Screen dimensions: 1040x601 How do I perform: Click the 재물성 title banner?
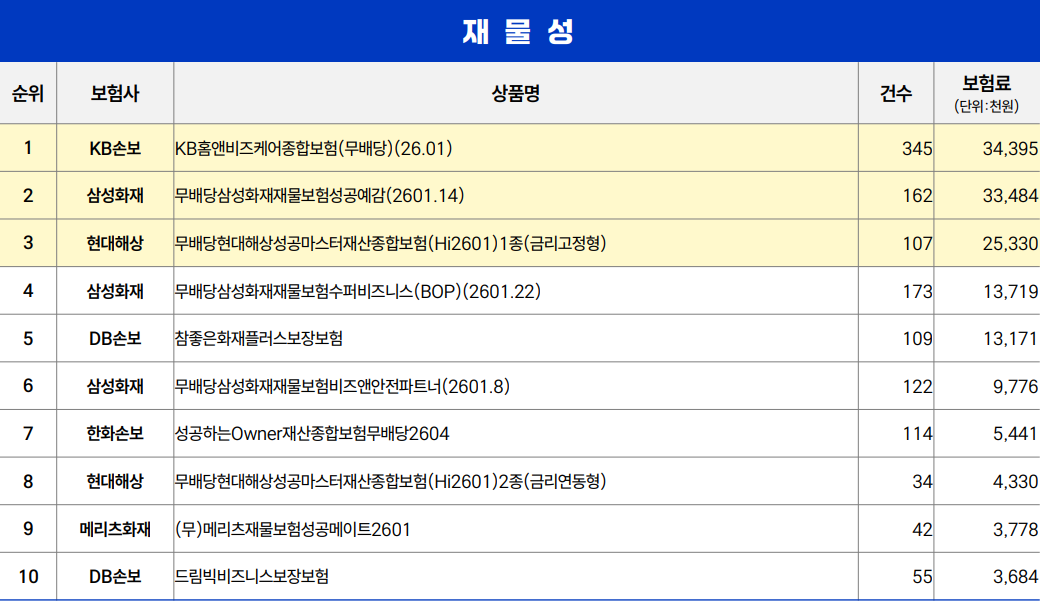[519, 31]
